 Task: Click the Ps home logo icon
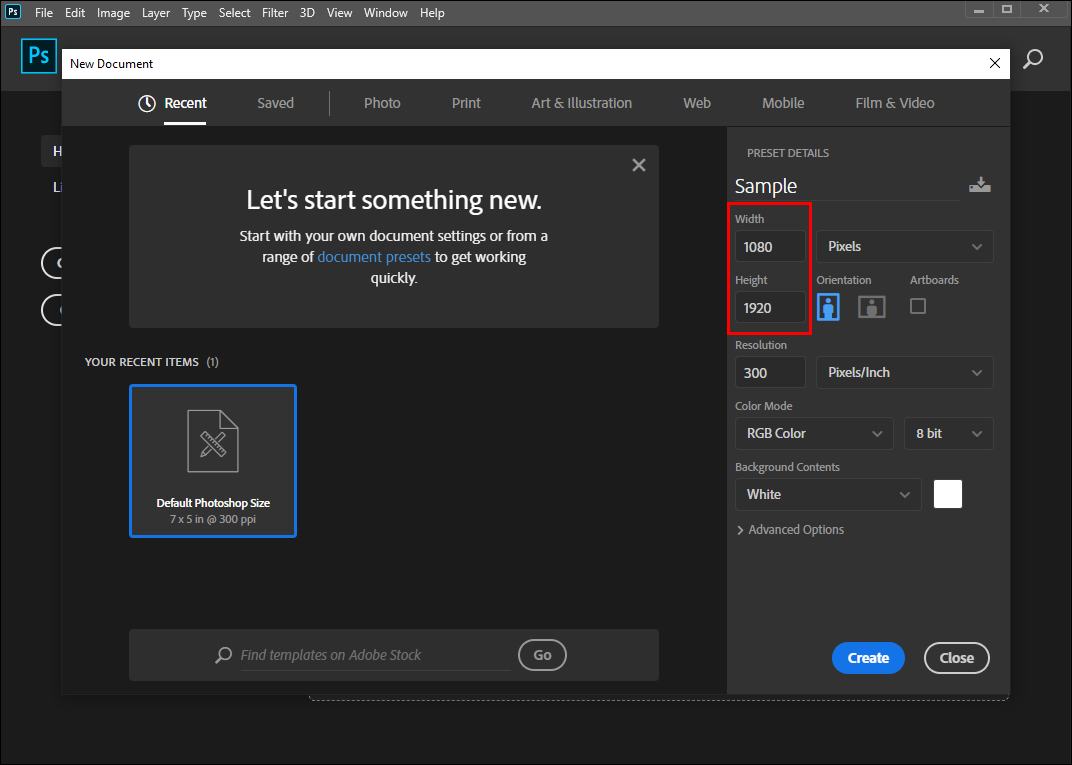click(39, 55)
